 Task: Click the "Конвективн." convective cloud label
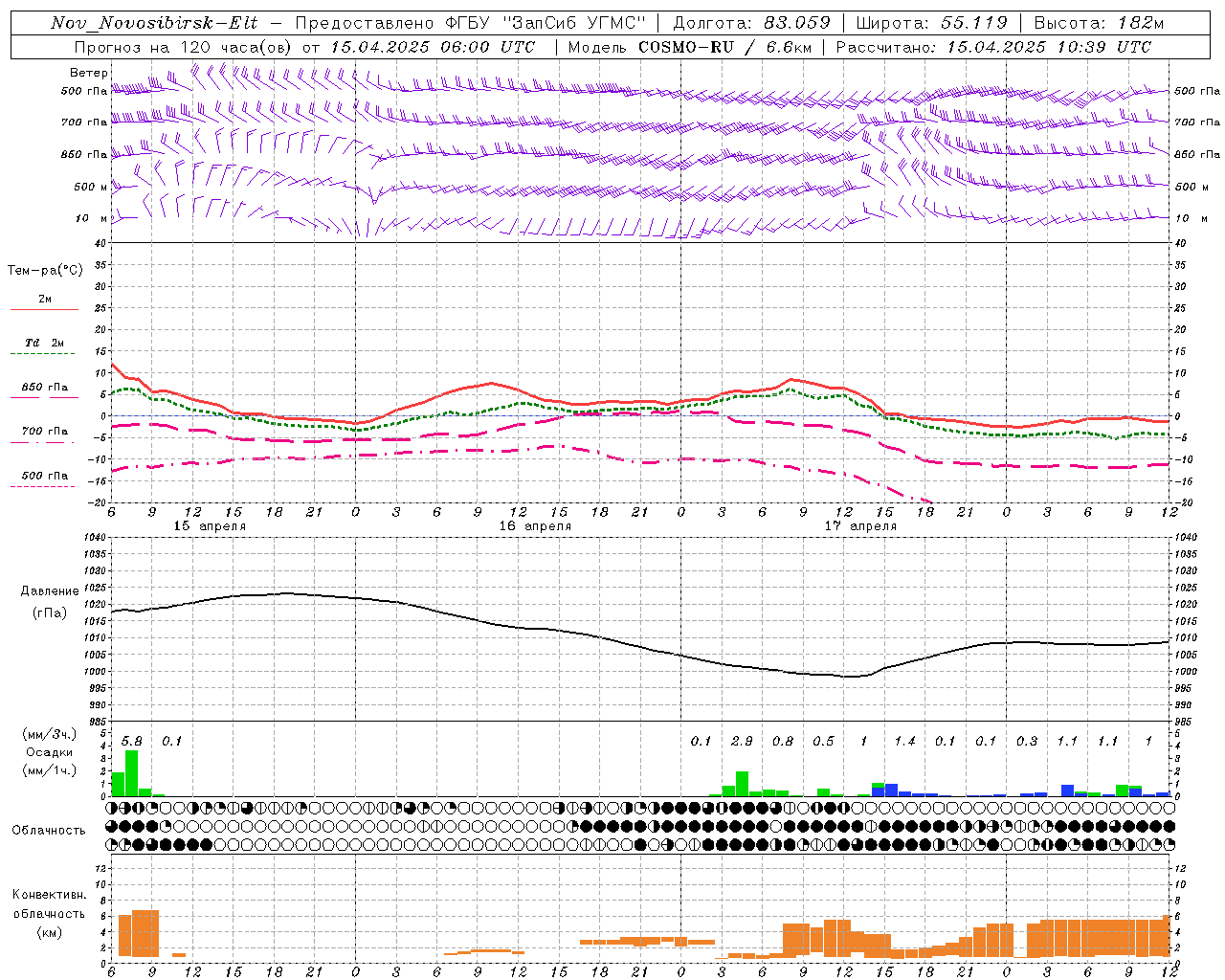tap(49, 895)
